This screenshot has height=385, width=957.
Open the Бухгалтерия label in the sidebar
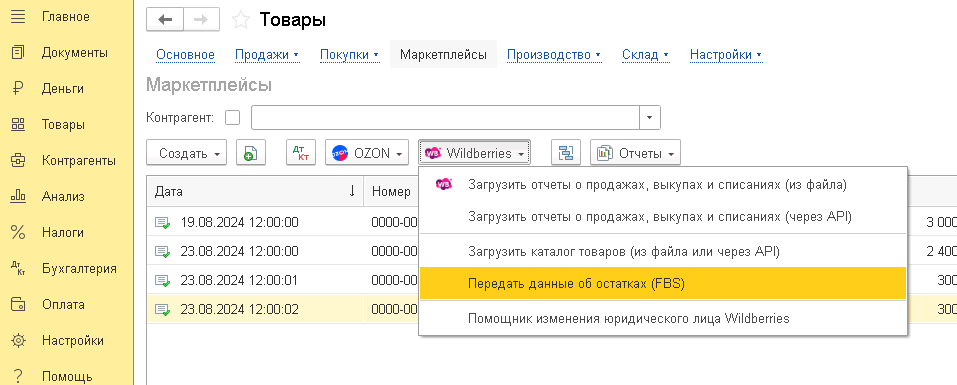pos(79,268)
